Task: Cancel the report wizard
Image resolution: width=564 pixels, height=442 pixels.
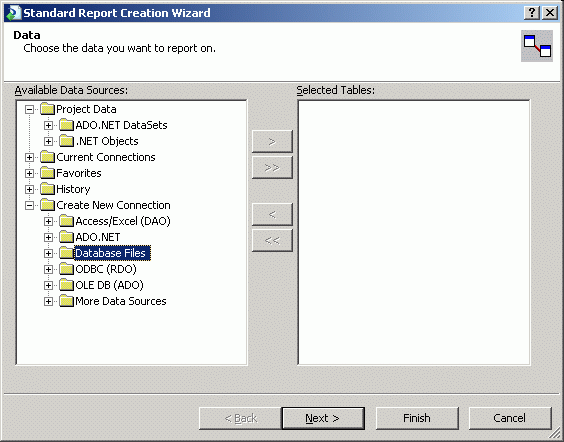Action: tap(510, 418)
